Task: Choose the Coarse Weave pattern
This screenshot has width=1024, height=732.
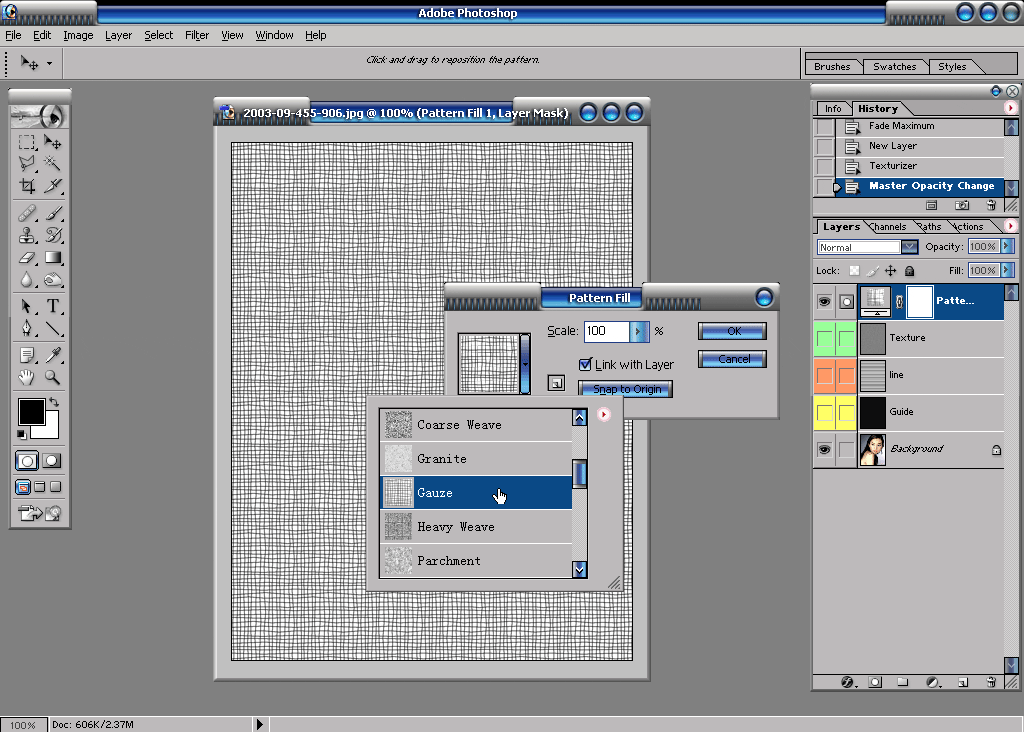Action: 476,425
